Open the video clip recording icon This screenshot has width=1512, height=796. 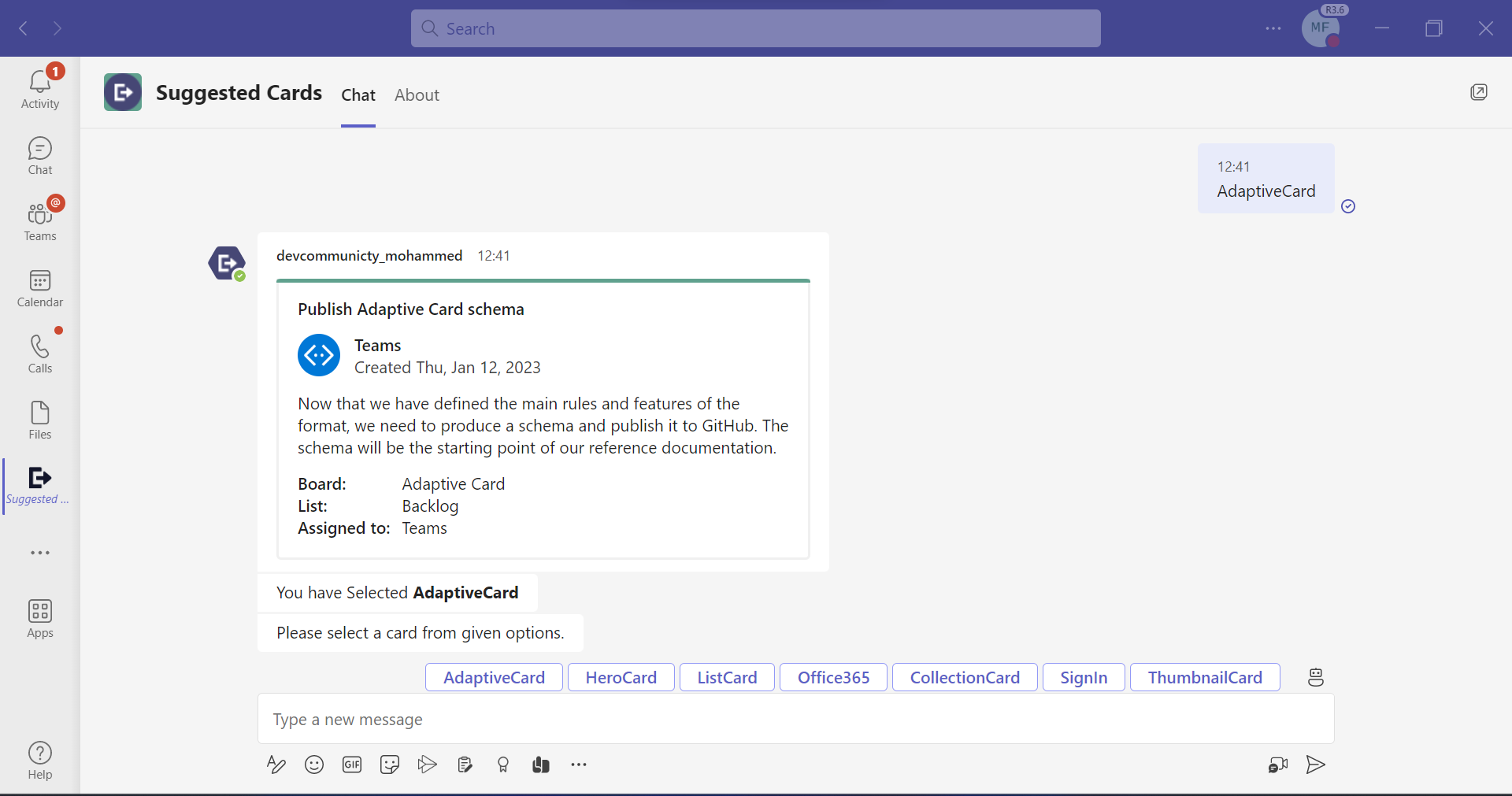(x=1278, y=765)
